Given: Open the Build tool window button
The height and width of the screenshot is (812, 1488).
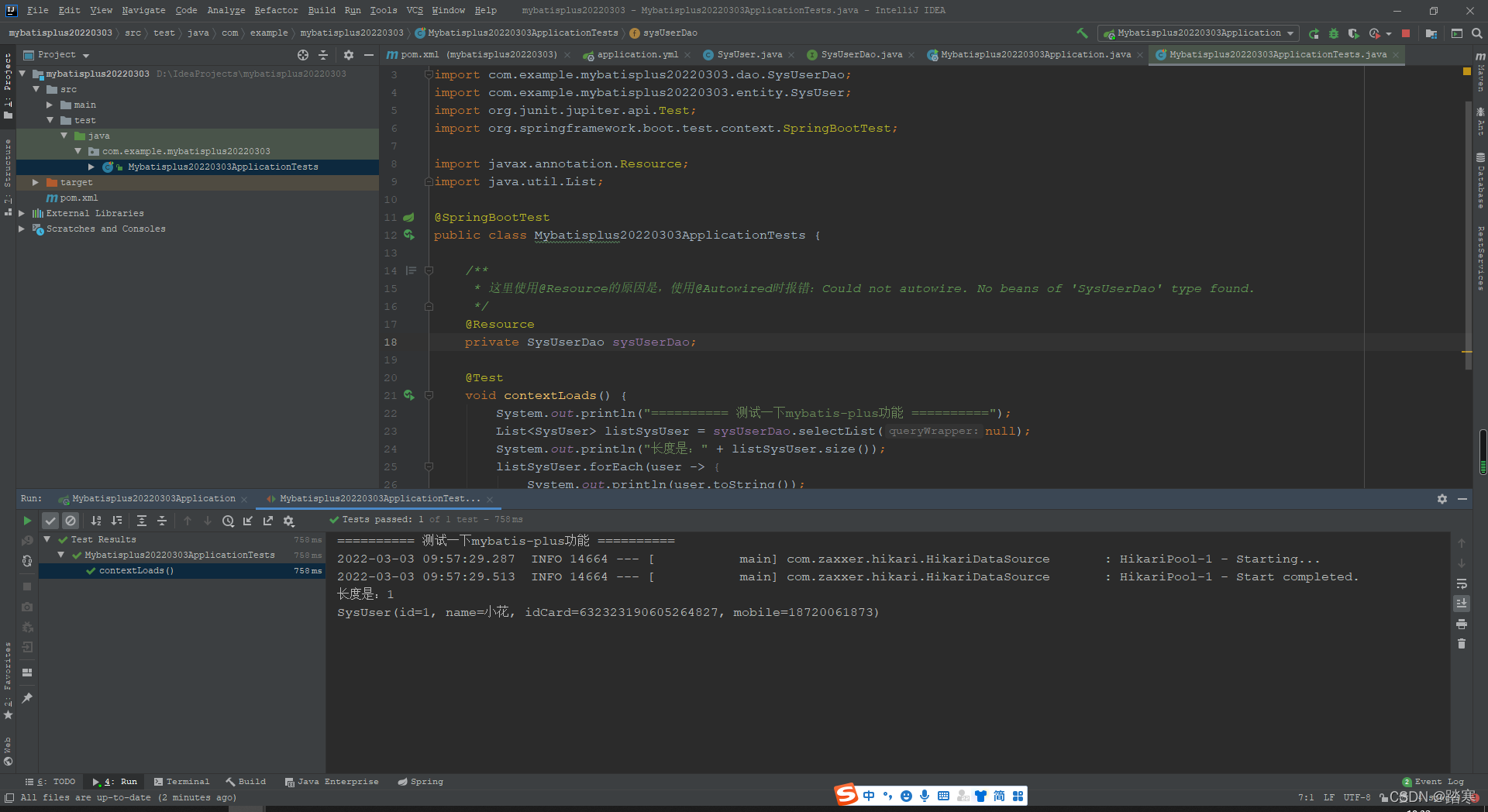Looking at the screenshot, I should point(246,782).
